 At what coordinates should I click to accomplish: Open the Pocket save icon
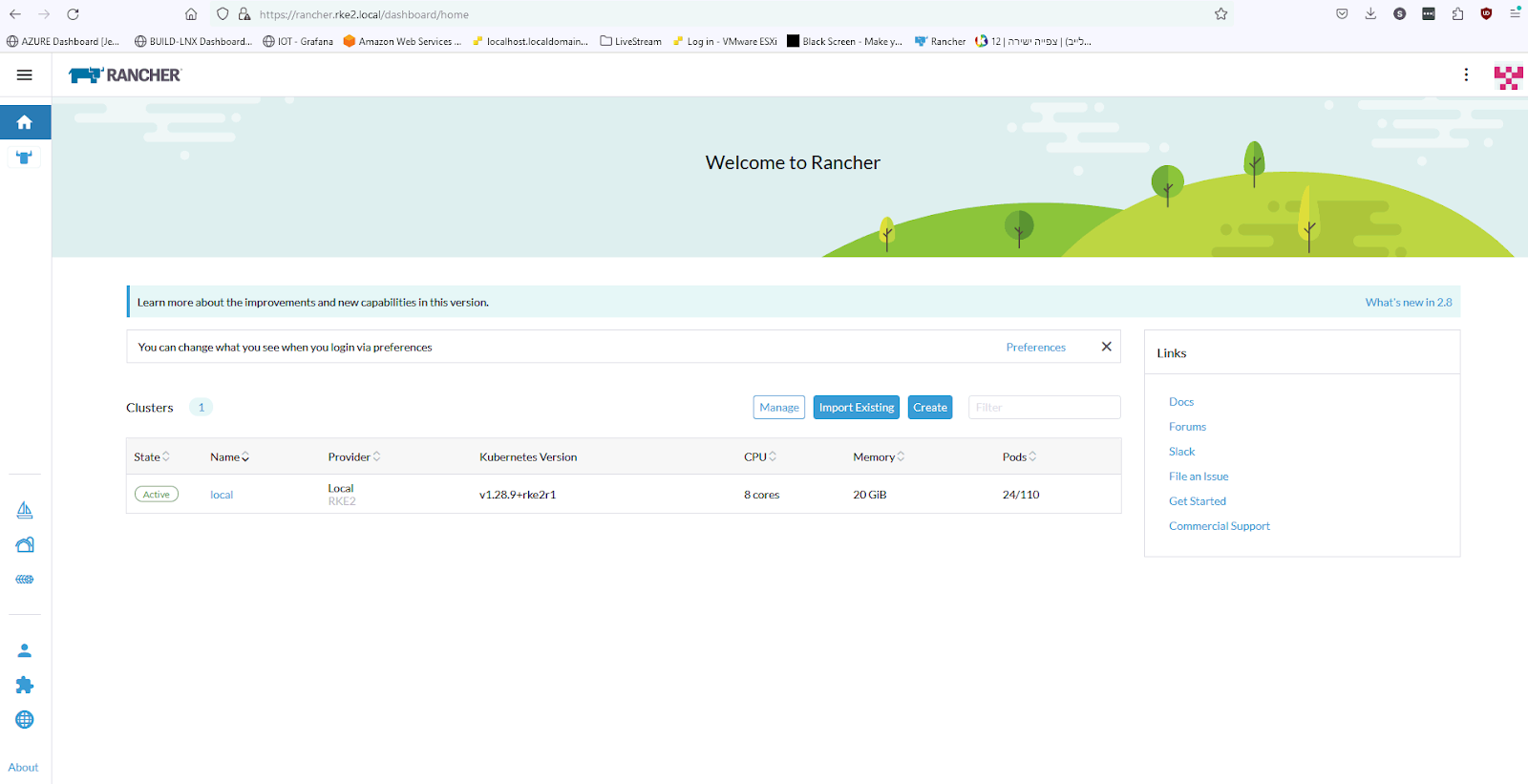pos(1342,14)
